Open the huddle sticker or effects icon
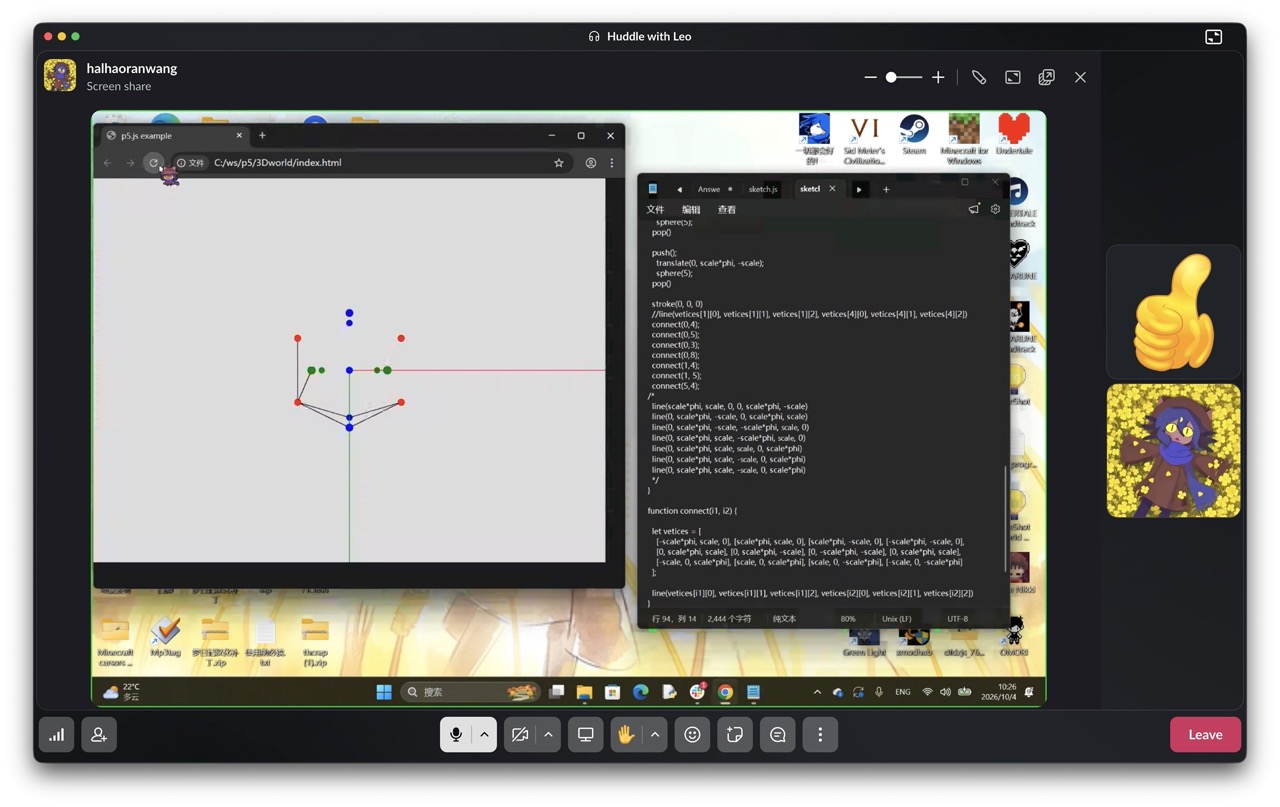The height and width of the screenshot is (807, 1280). pos(735,735)
